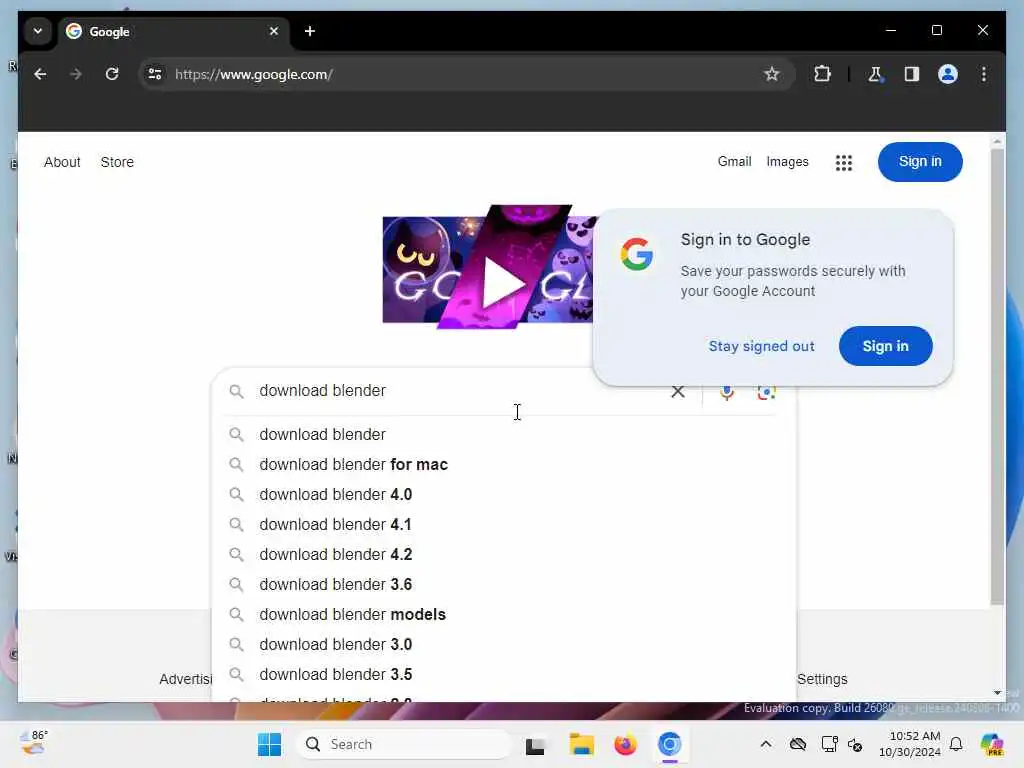
Task: Open a new tab with plus button
Action: (x=310, y=31)
